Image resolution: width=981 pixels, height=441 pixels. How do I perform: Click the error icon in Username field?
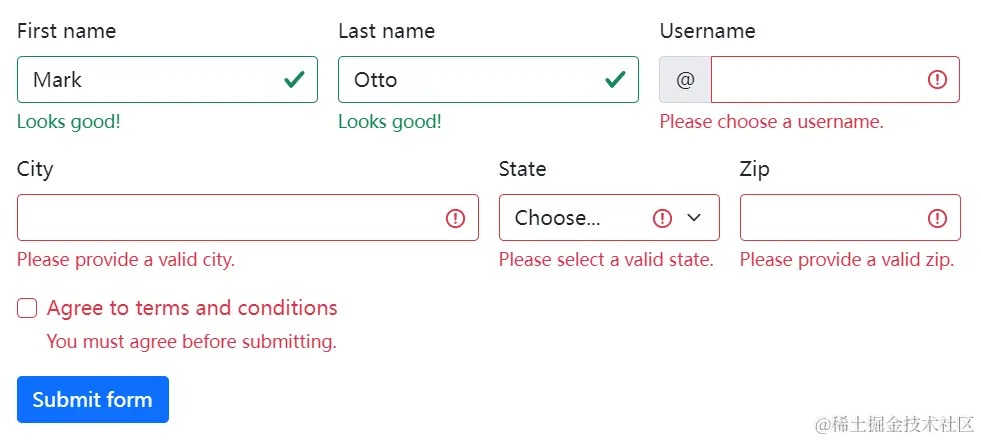pyautogui.click(x=937, y=80)
